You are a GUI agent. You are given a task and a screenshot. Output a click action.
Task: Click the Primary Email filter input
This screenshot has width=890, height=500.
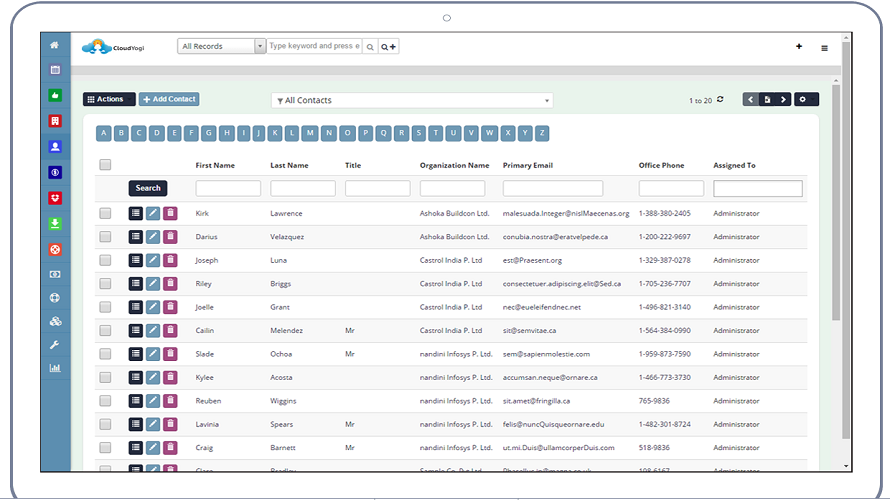click(x=553, y=188)
